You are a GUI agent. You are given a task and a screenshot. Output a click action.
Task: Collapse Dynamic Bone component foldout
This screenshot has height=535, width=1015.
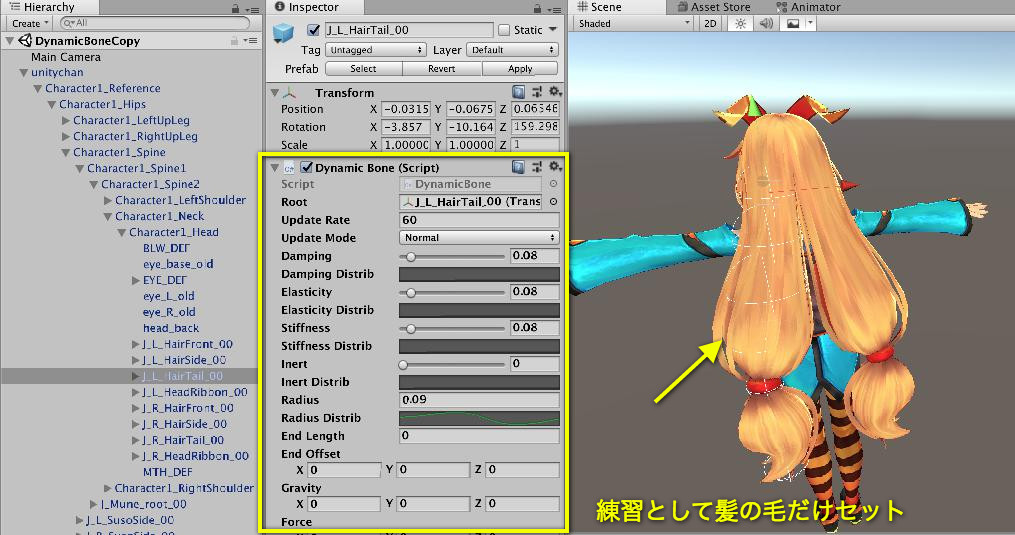pos(275,168)
